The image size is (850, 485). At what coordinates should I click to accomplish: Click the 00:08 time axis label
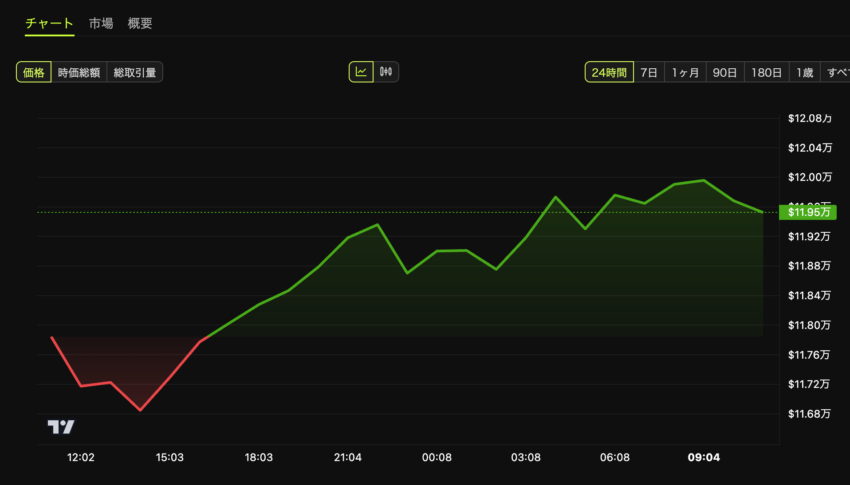point(437,457)
